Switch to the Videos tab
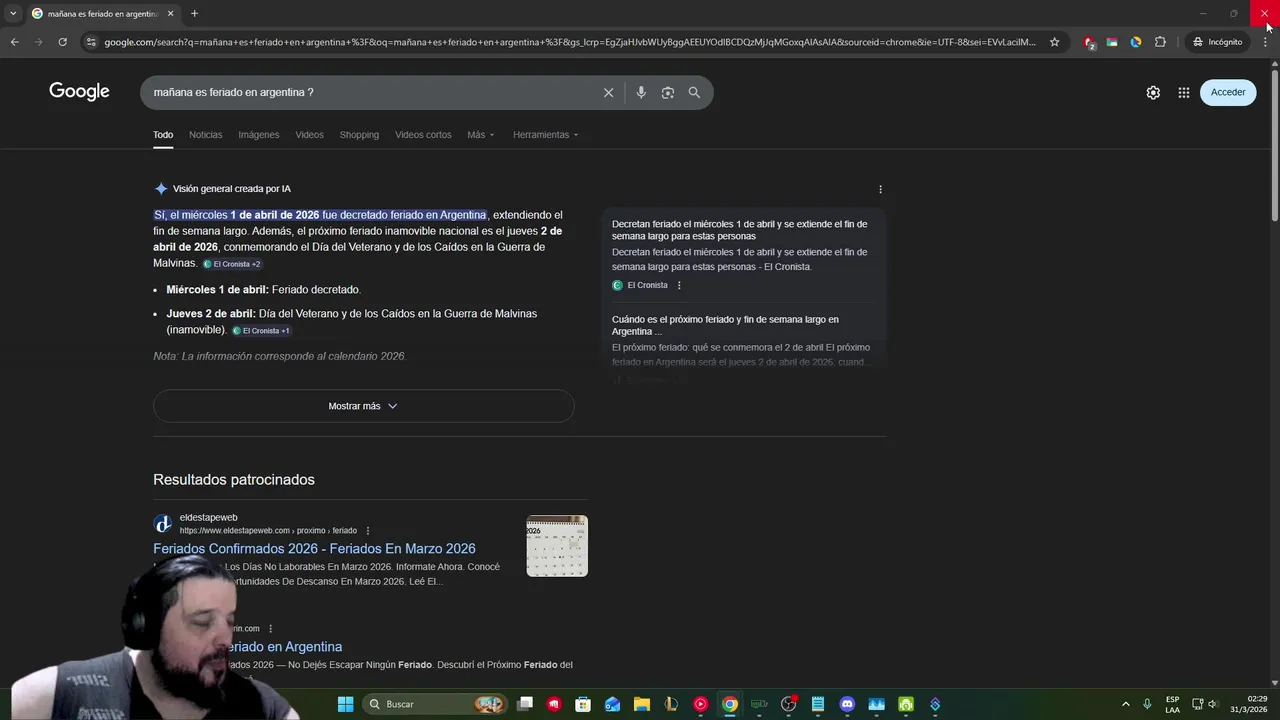 point(309,135)
